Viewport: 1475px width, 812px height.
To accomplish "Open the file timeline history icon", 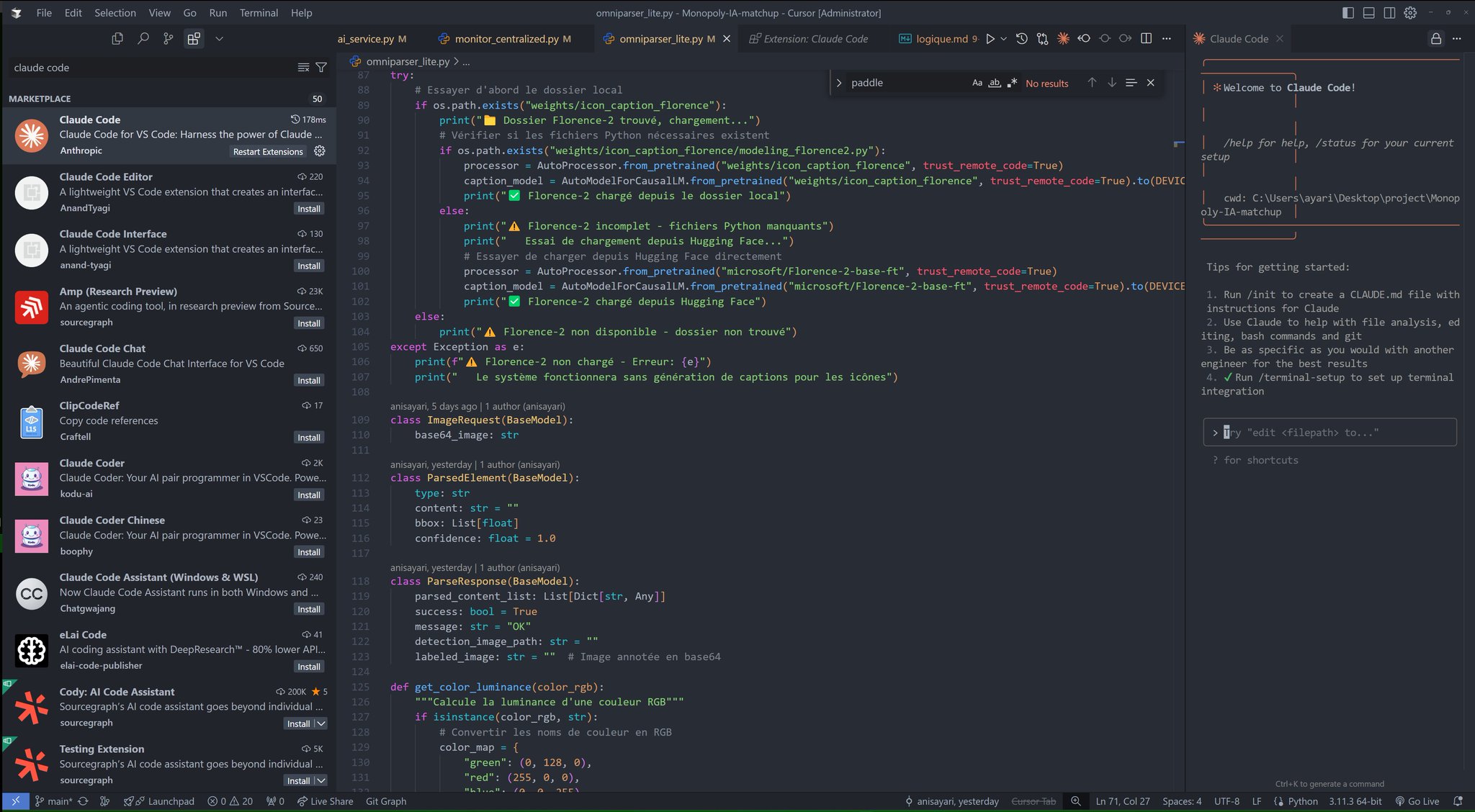I will (1021, 39).
